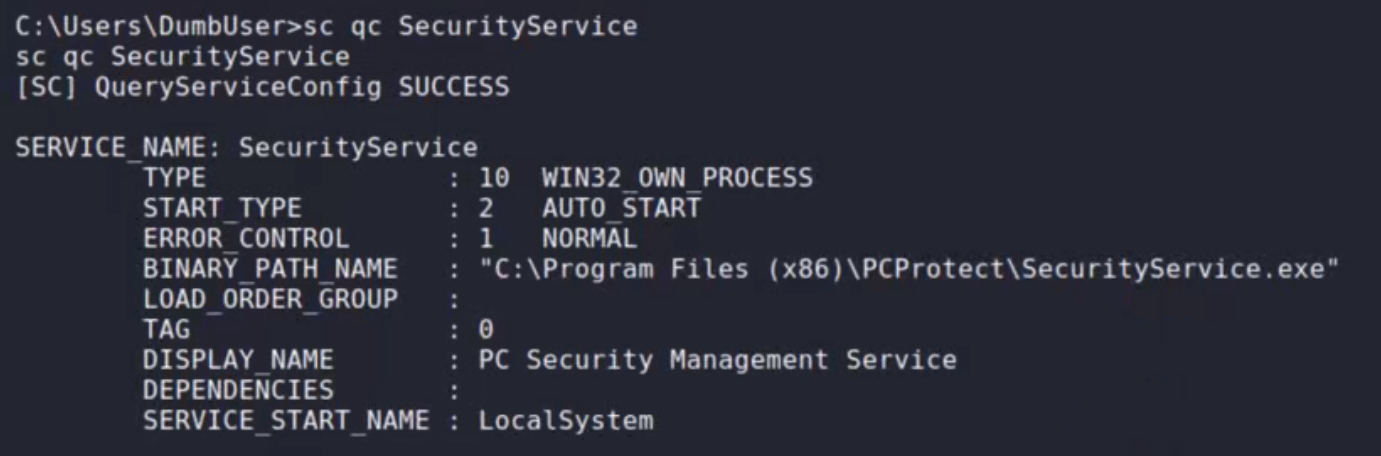Click the LOAD_ORDER_GROUP label
Image resolution: width=1381 pixels, height=456 pixels.
pyautogui.click(x=270, y=299)
